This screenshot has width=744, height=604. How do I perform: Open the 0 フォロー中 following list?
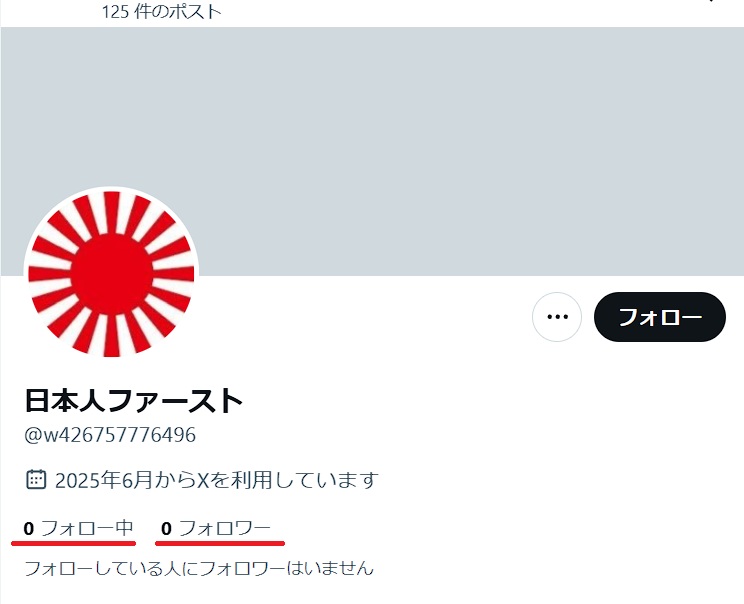coord(78,528)
